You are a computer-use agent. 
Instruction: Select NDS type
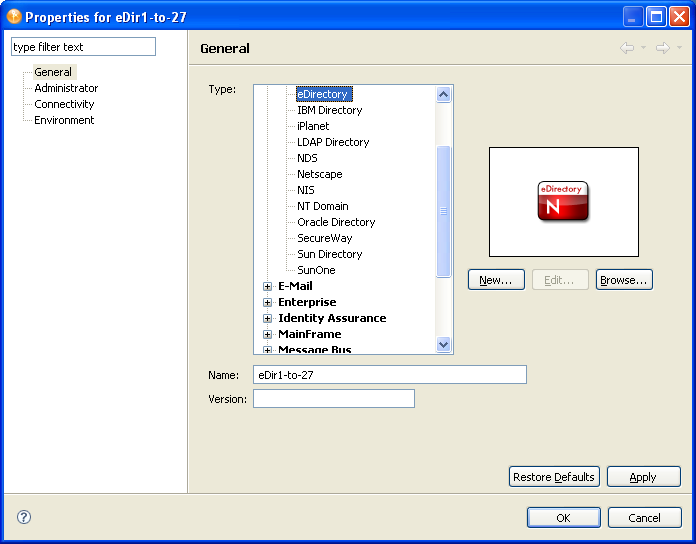click(307, 158)
